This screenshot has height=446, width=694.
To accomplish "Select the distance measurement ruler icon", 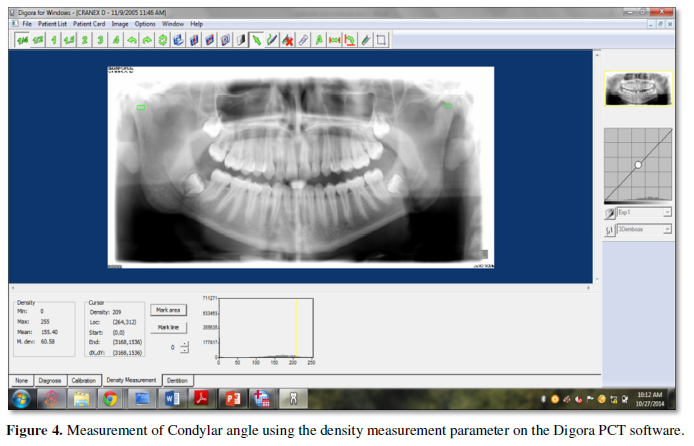I will tap(334, 40).
